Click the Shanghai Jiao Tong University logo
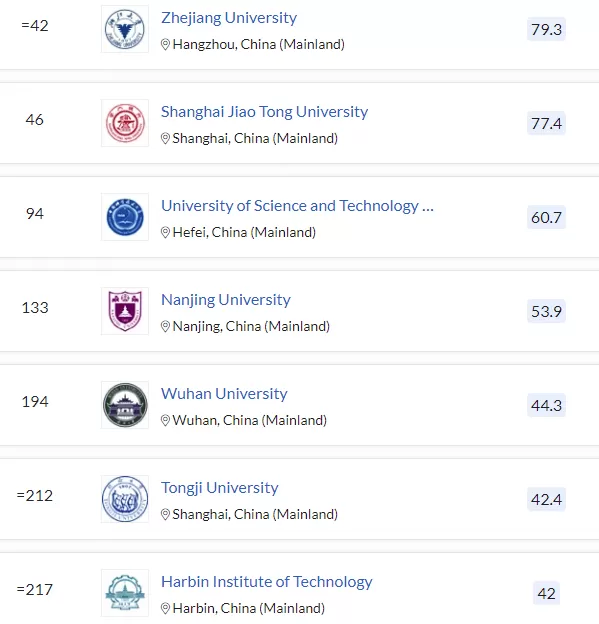Screen dimensions: 599x624 pos(125,123)
